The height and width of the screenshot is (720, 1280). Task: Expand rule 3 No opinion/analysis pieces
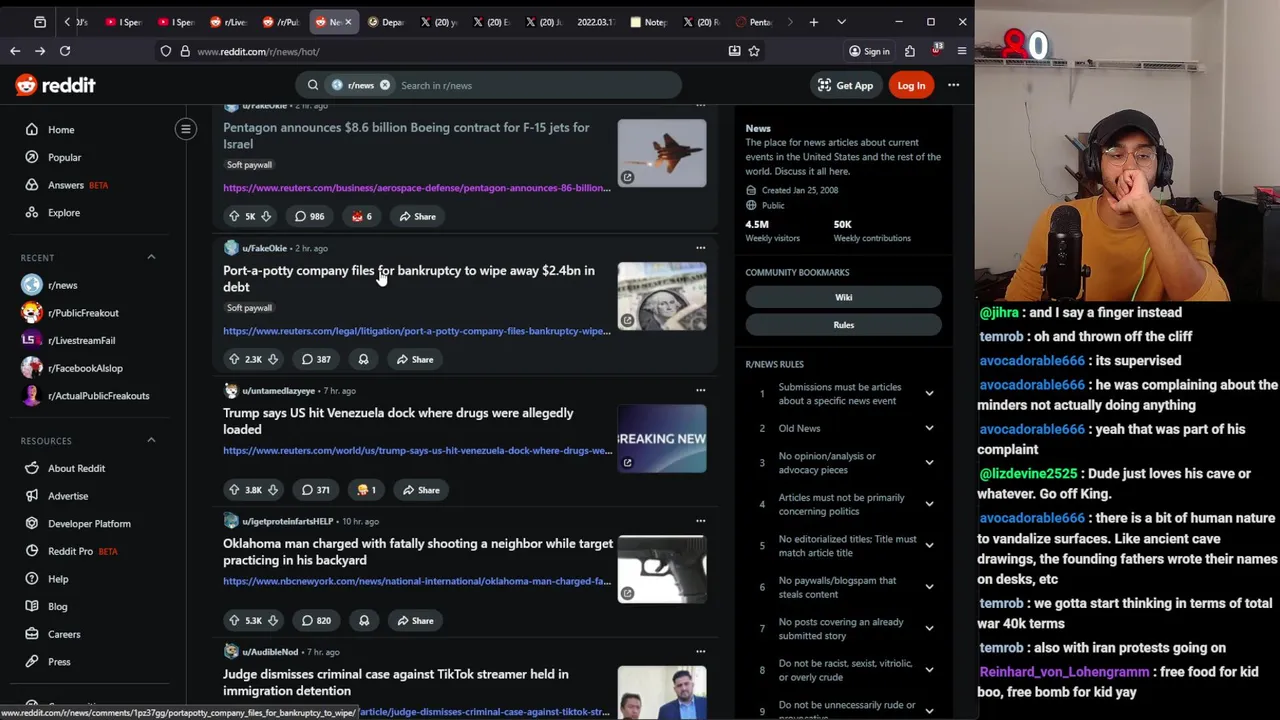(x=929, y=463)
